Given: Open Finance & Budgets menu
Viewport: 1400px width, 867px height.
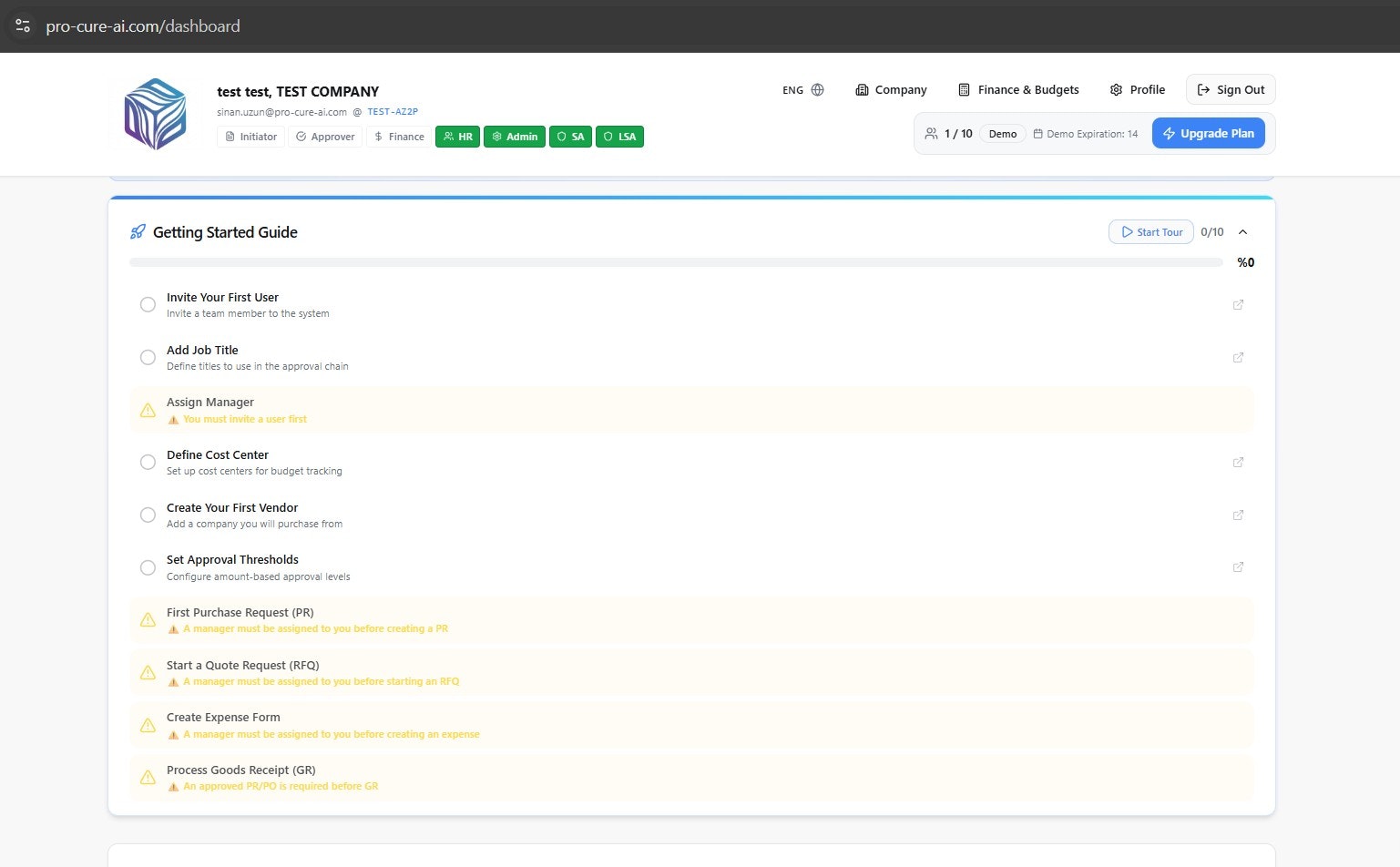Looking at the screenshot, I should 1018,90.
